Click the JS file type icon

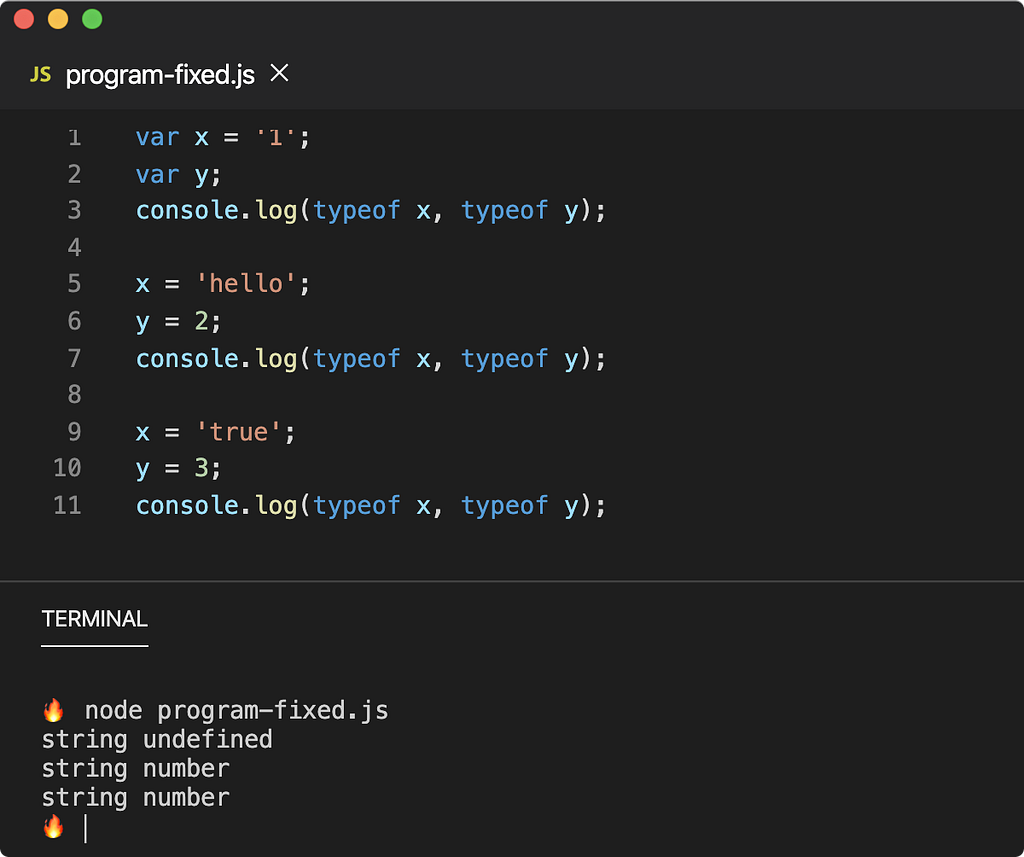pyautogui.click(x=40, y=74)
